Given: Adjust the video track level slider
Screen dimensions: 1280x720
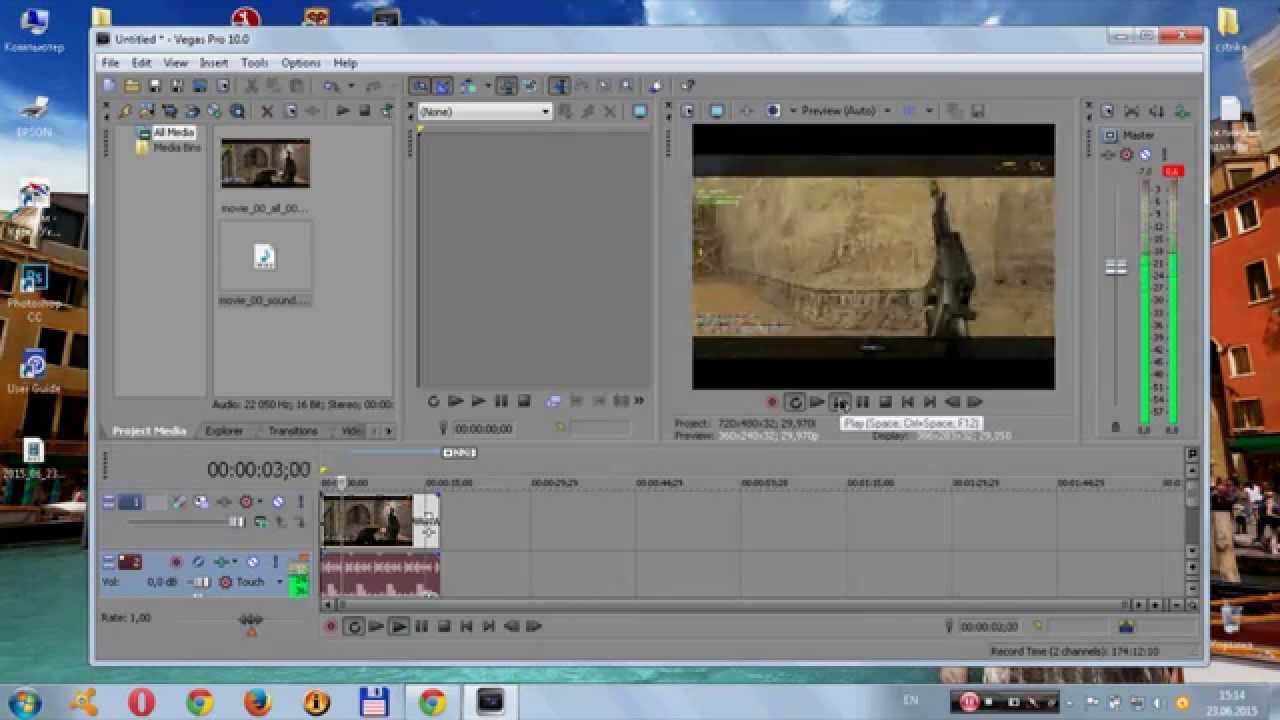Looking at the screenshot, I should pos(237,522).
